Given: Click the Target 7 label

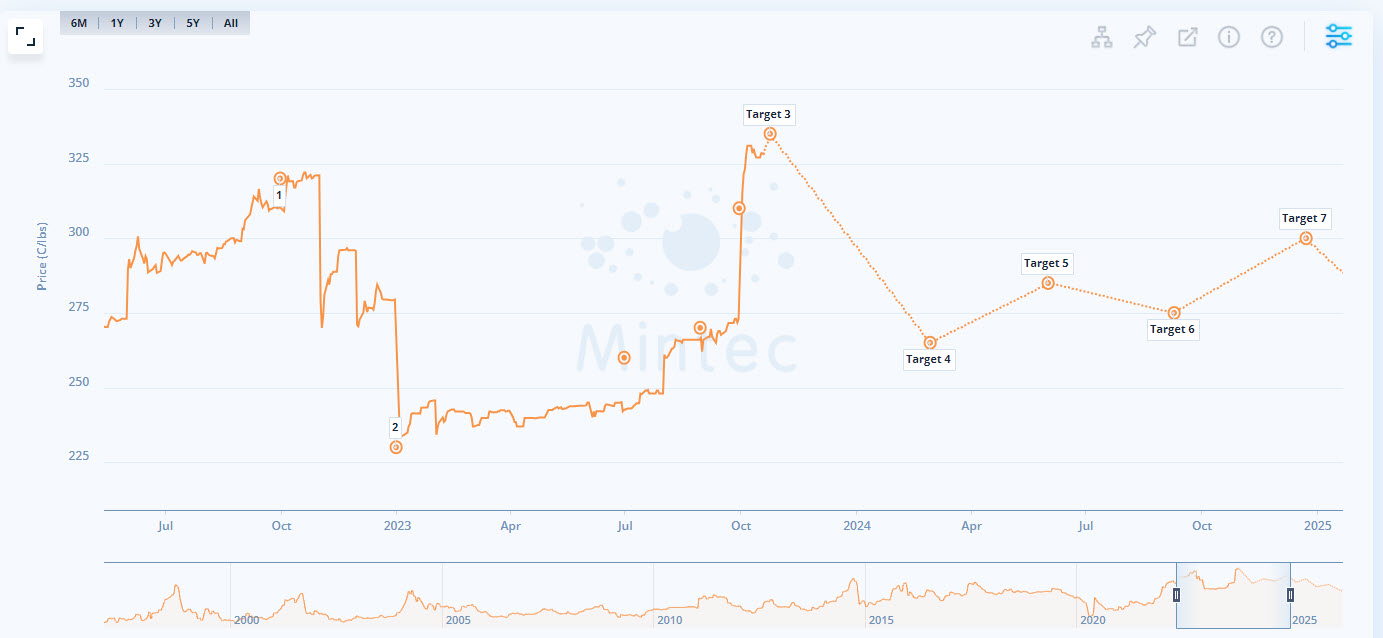Looking at the screenshot, I should (1304, 218).
